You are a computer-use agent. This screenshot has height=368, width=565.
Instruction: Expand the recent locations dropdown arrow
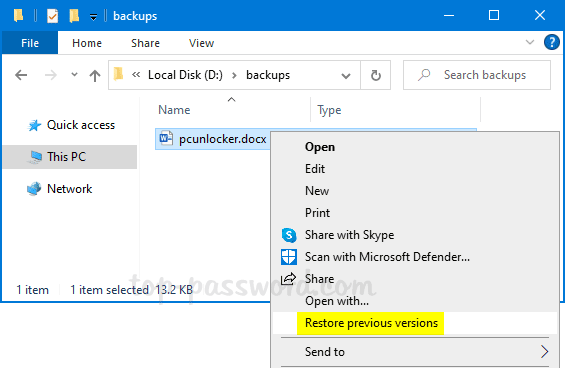pyautogui.click(x=74, y=75)
